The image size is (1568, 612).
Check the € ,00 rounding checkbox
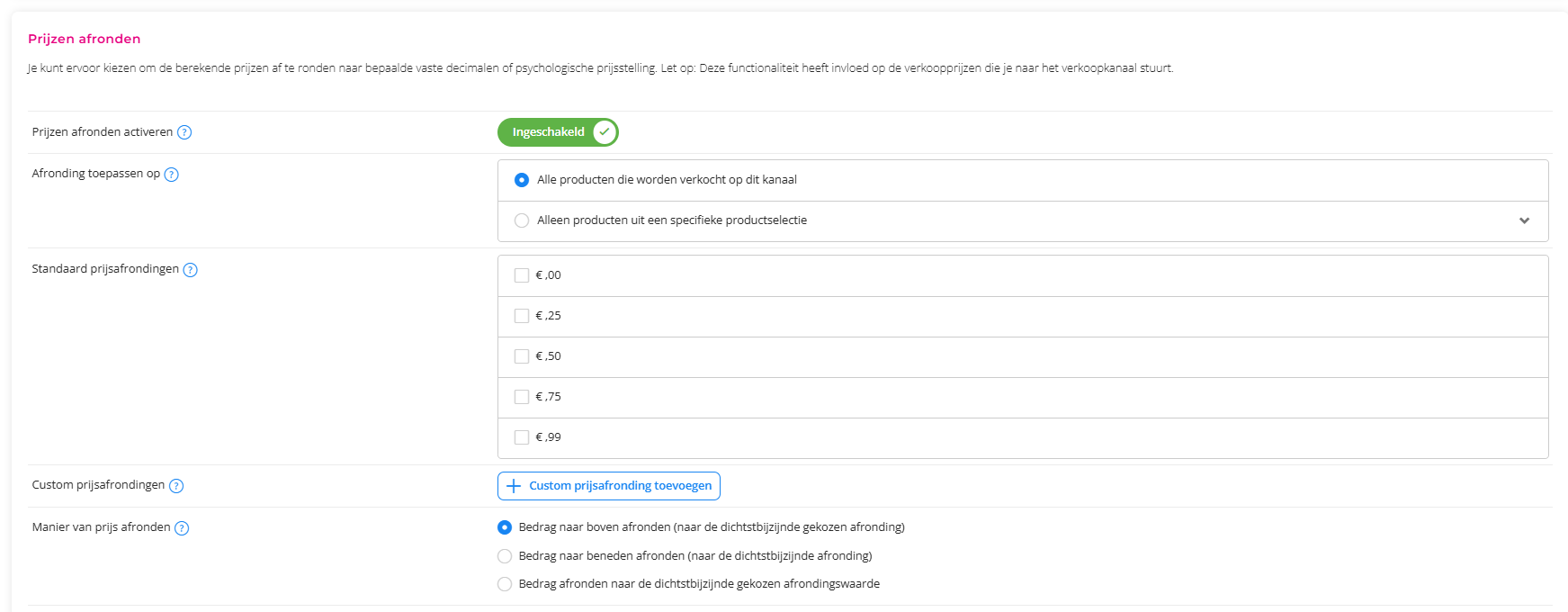(x=522, y=275)
